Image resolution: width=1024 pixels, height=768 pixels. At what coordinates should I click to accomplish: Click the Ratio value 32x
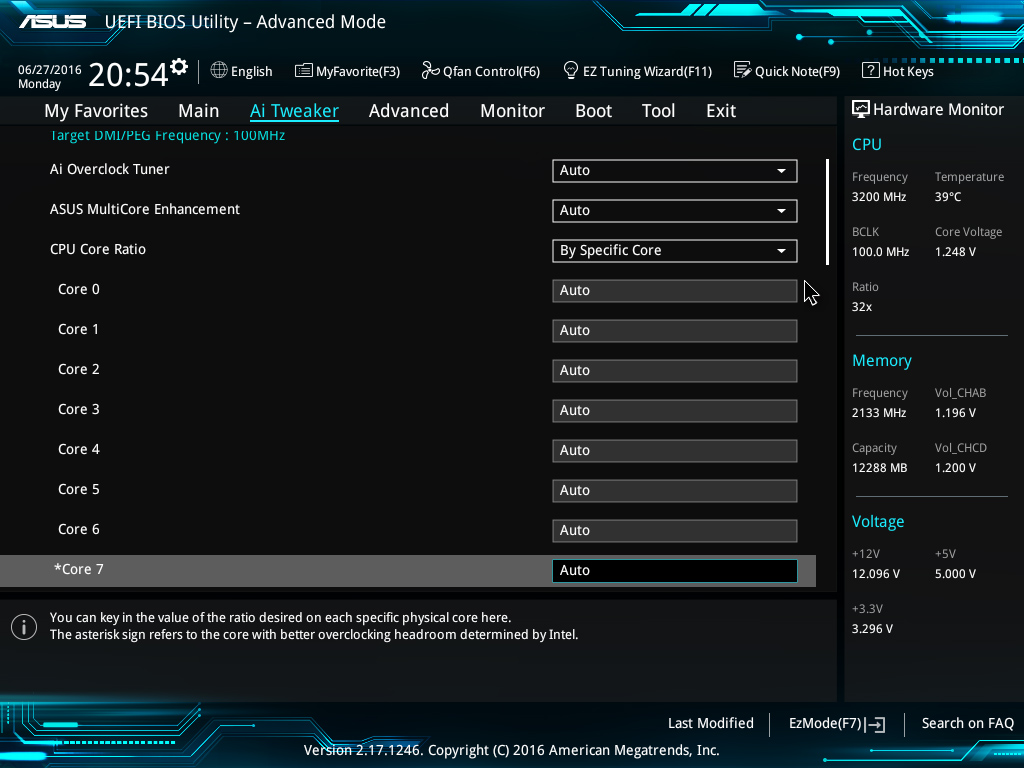pyautogui.click(x=862, y=307)
